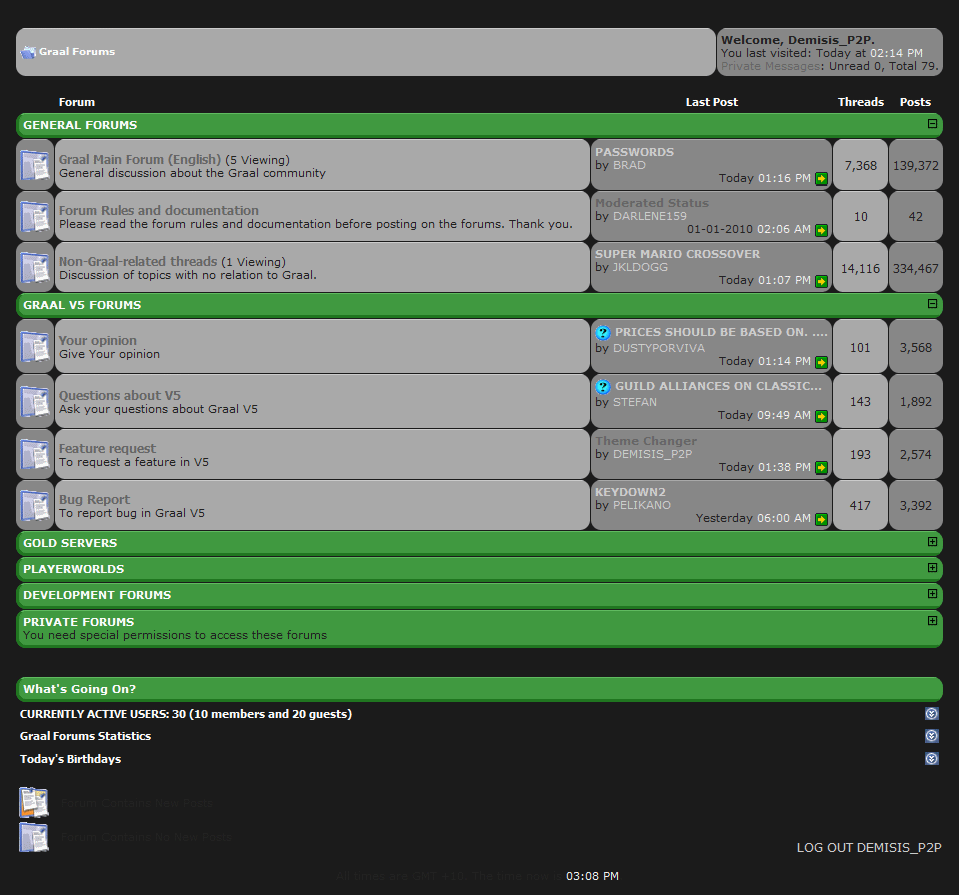Image resolution: width=959 pixels, height=895 pixels.
Task: Expand the Graal Forums Statistics section
Action: pos(931,735)
